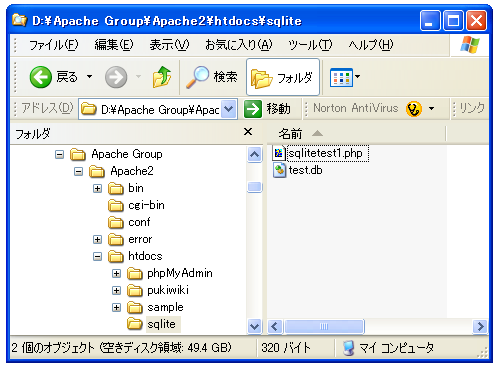
Task: Click the pukiwiki folder icon
Action: [x=135, y=290]
